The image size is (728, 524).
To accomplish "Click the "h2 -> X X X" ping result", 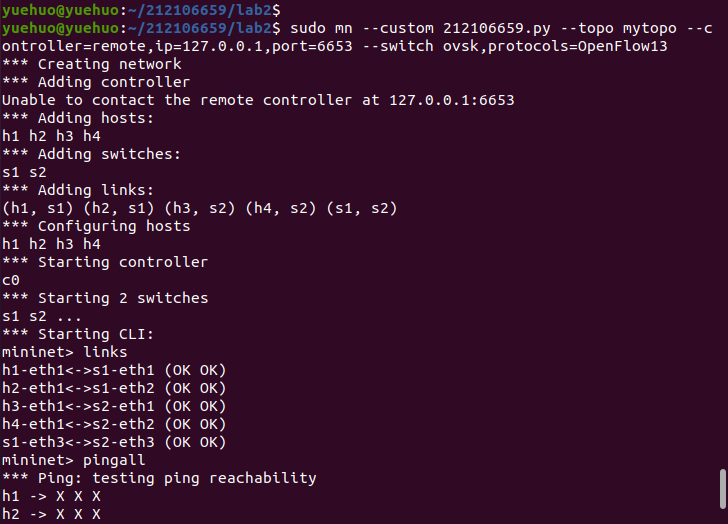I will click(51, 514).
